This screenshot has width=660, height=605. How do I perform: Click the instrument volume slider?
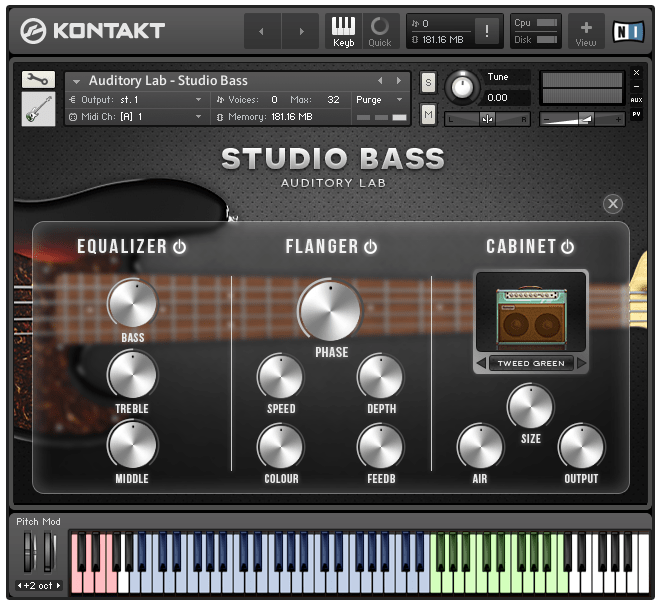(x=582, y=120)
